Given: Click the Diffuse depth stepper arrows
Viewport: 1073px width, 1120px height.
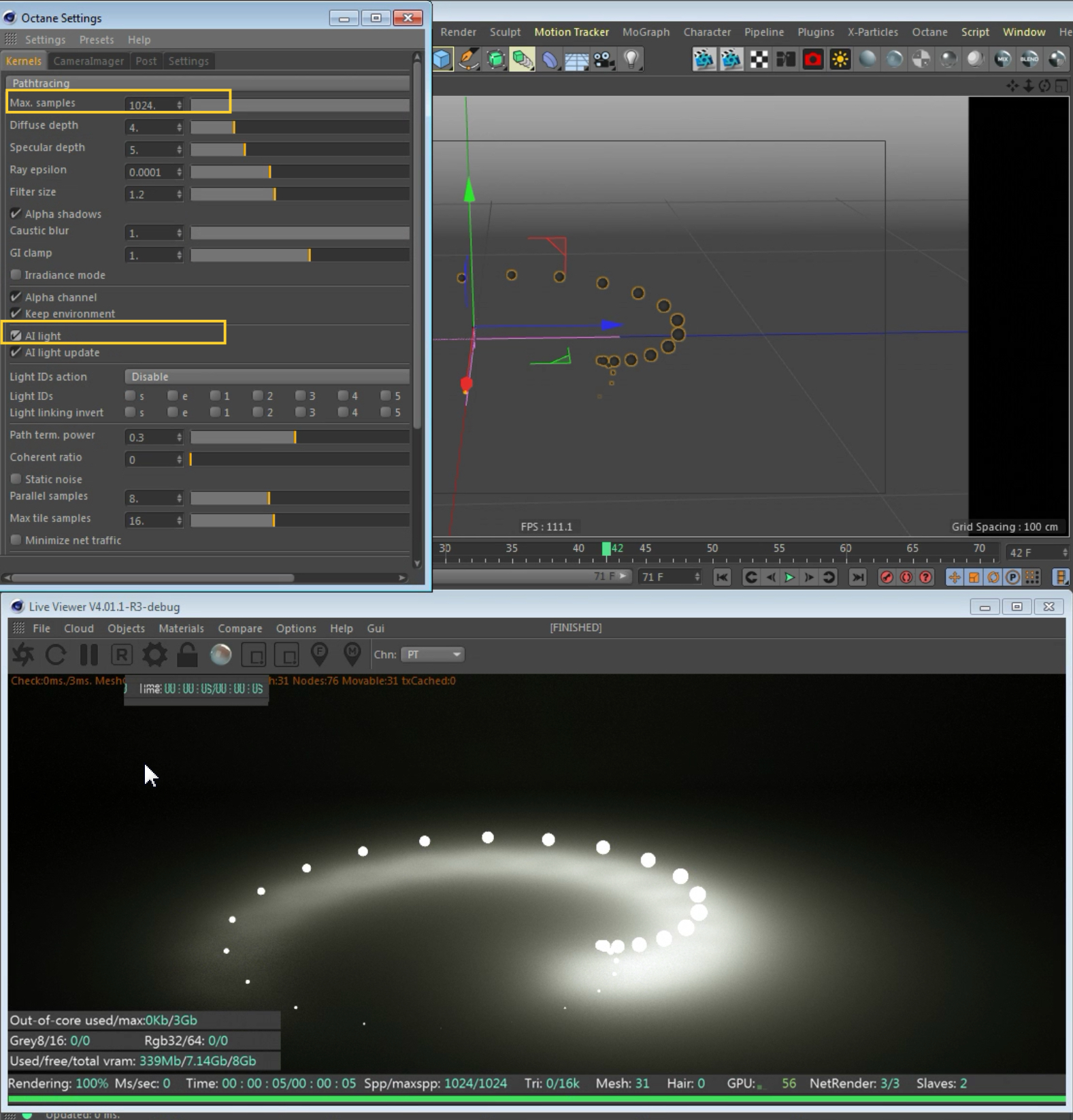Looking at the screenshot, I should 179,127.
